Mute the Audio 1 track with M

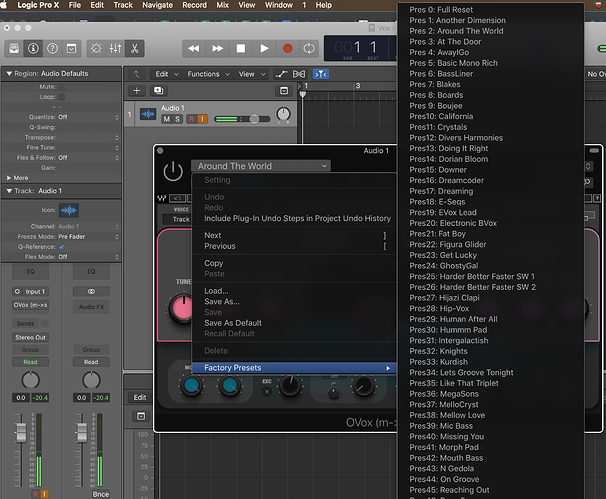tap(167, 119)
